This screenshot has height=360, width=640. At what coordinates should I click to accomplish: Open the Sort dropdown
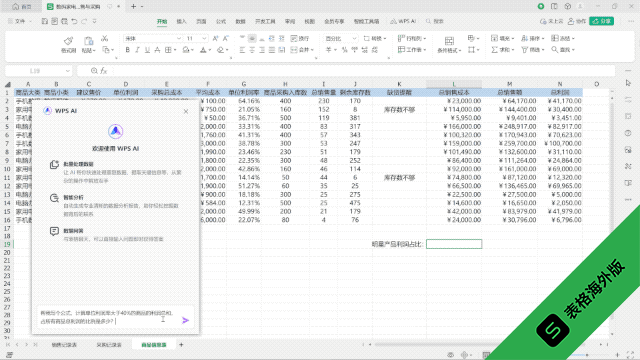pyautogui.click(x=533, y=38)
